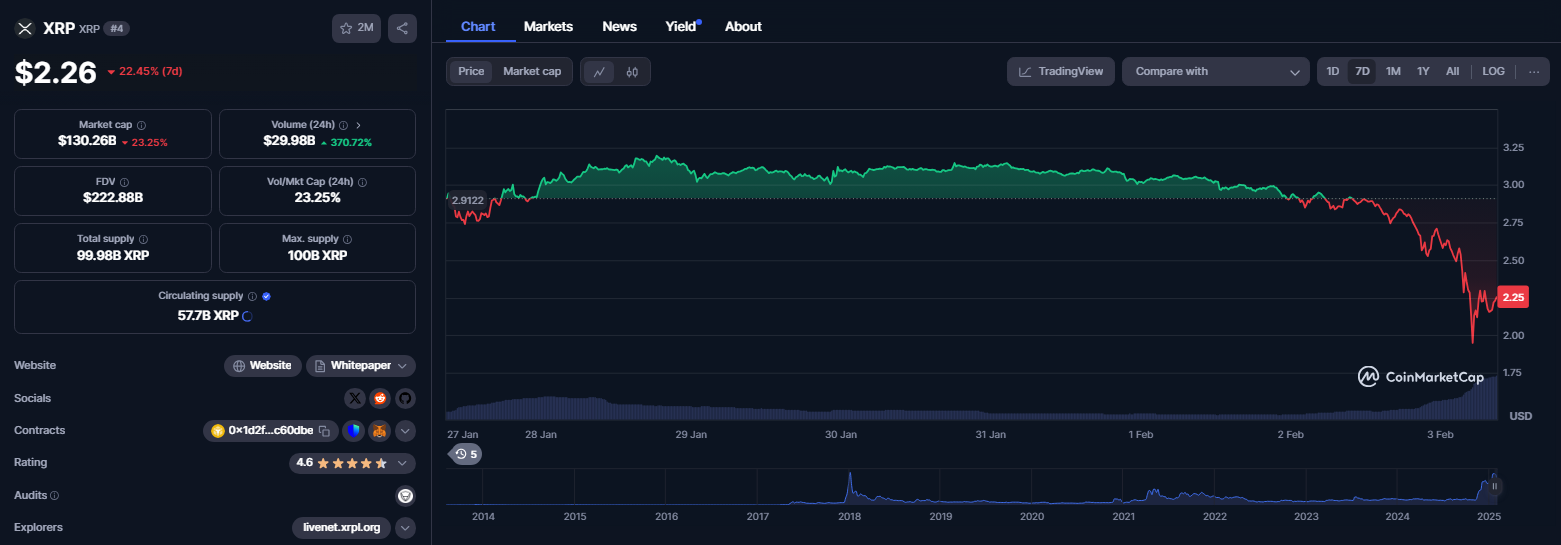Click the $29.98B volume value
Image resolution: width=1561 pixels, height=545 pixels.
point(288,141)
